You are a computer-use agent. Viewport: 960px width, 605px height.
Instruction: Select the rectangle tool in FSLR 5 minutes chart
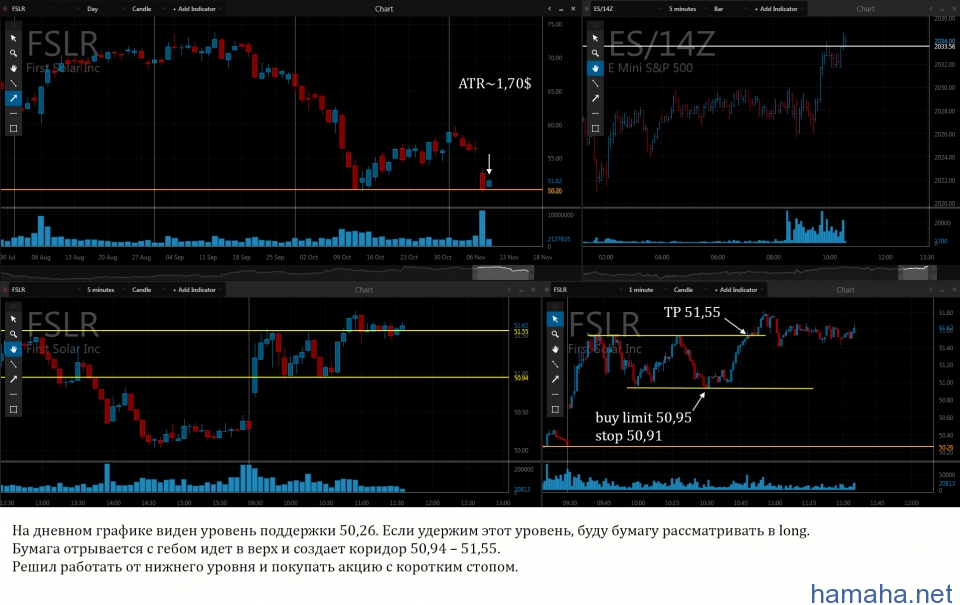click(x=13, y=409)
